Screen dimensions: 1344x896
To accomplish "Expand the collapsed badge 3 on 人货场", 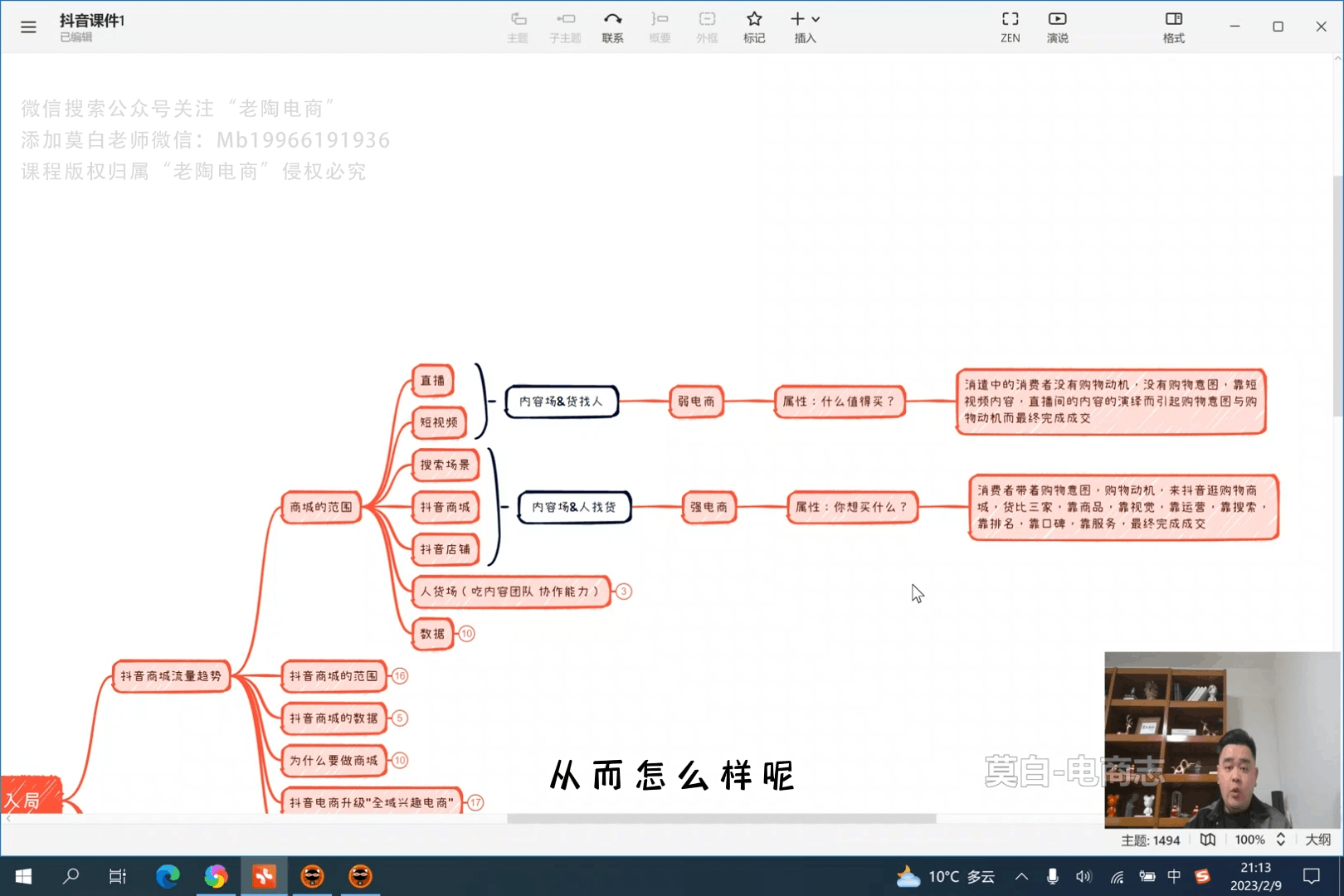I will tap(623, 592).
